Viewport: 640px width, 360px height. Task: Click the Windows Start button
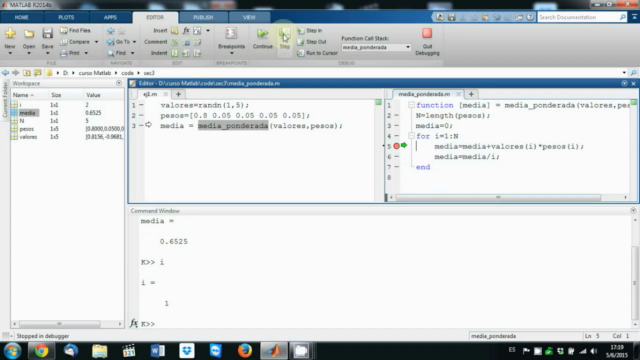13,351
